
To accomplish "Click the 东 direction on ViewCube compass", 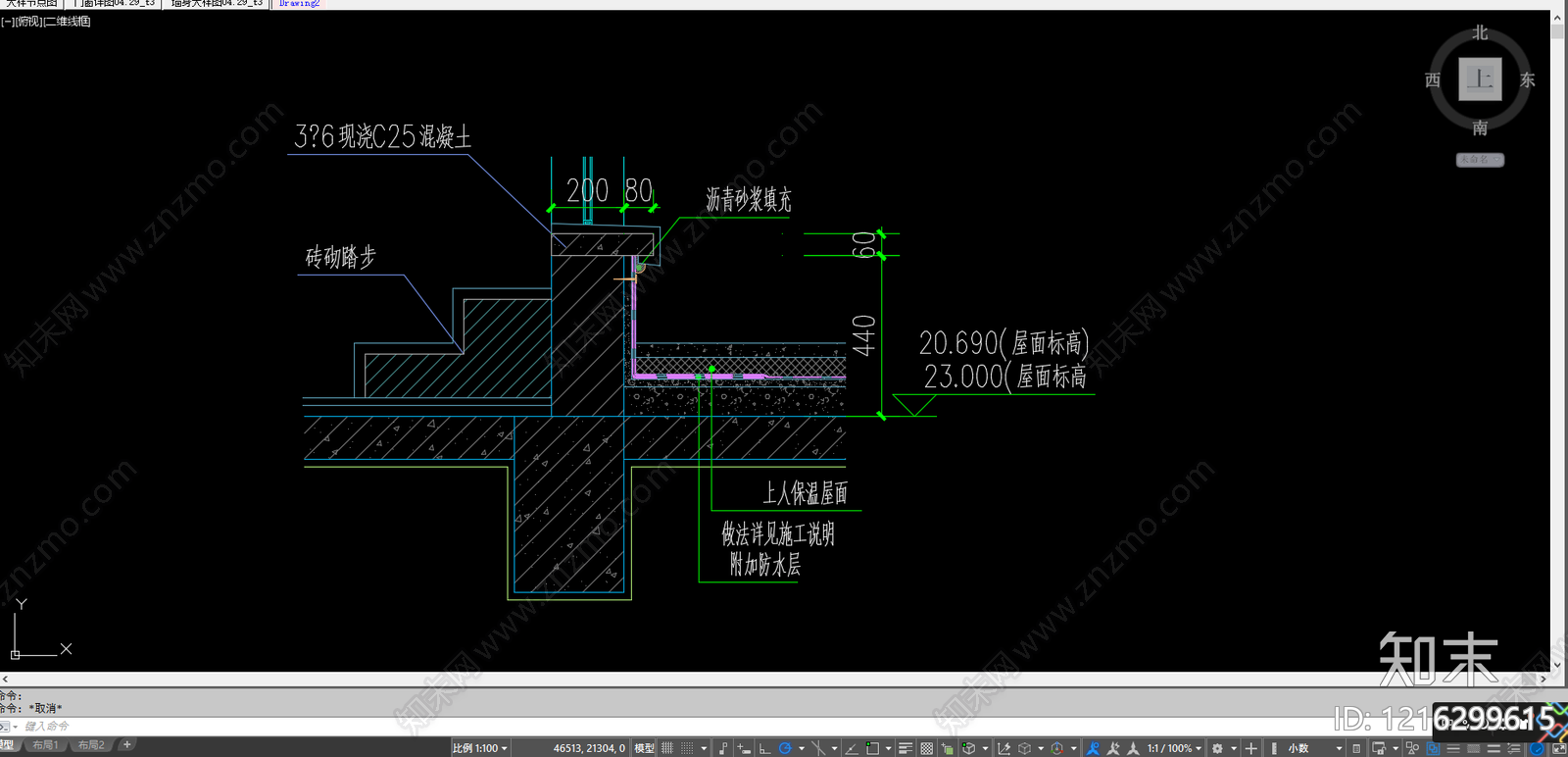I will click(1527, 80).
